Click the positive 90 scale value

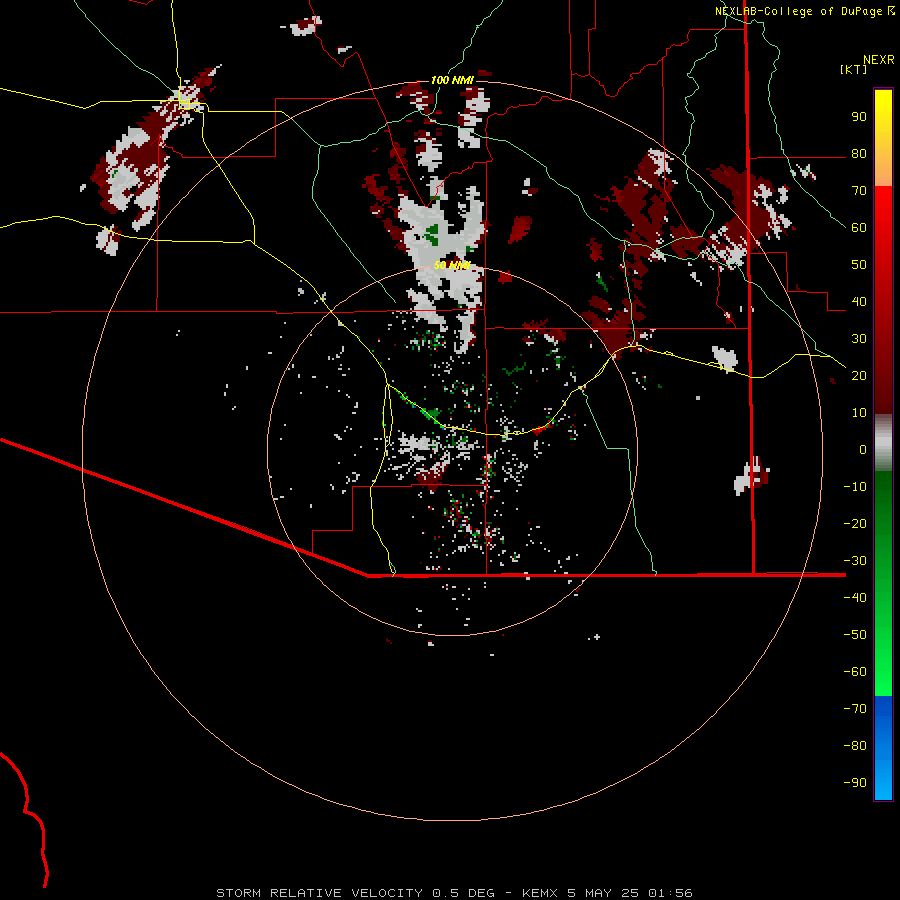click(x=859, y=117)
